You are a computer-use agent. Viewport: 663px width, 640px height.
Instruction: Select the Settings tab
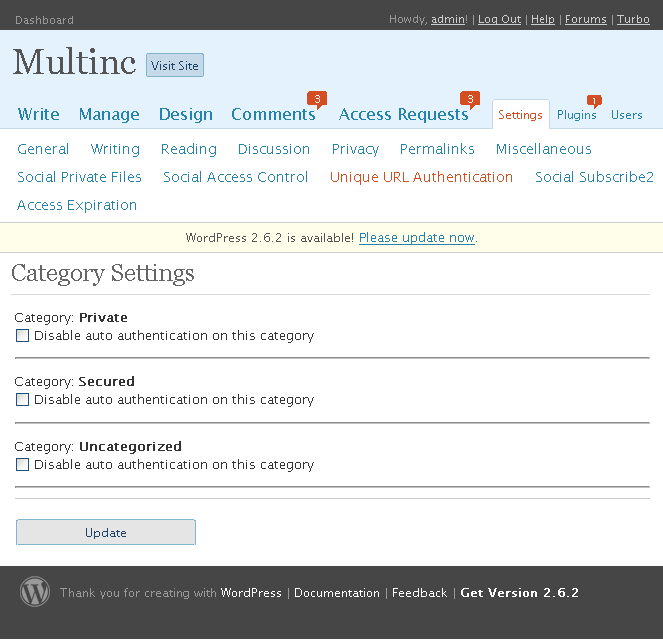[x=521, y=115]
